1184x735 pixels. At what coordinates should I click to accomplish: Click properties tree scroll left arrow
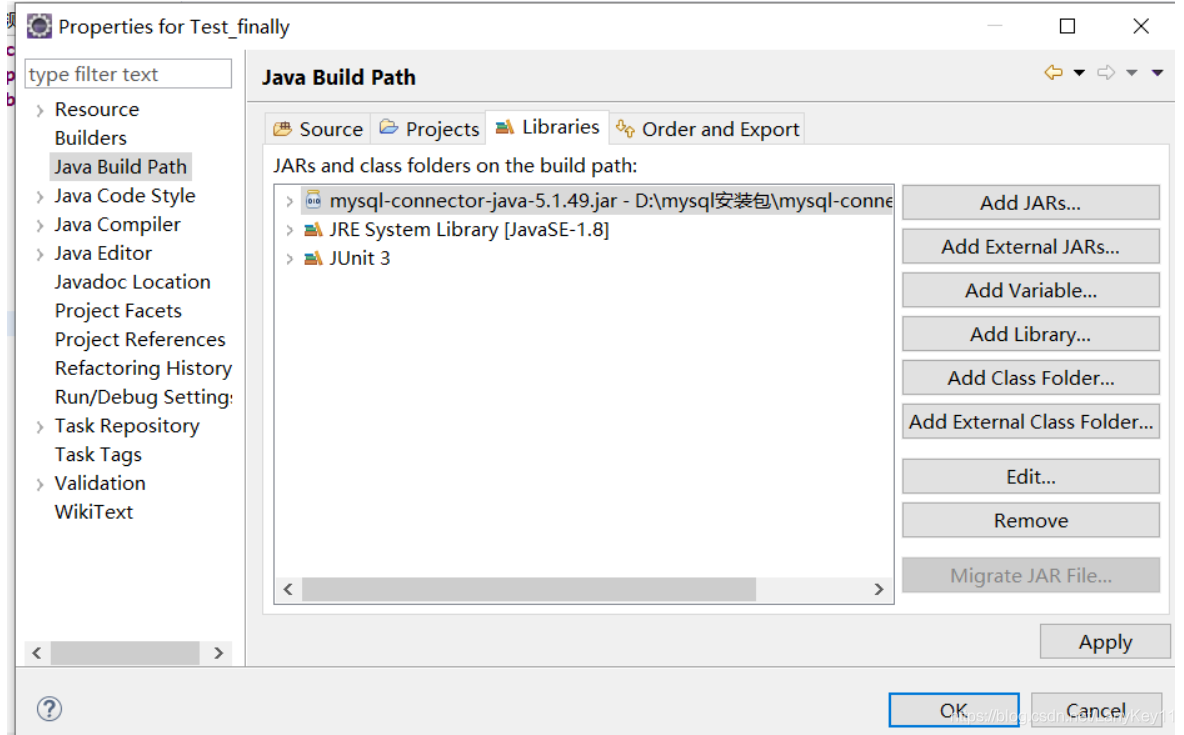tap(36, 653)
